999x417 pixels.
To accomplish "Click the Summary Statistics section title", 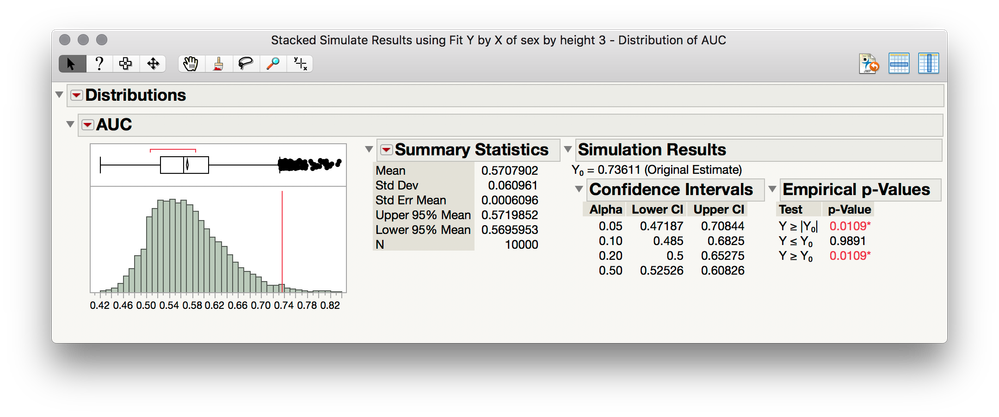I will pyautogui.click(x=471, y=150).
